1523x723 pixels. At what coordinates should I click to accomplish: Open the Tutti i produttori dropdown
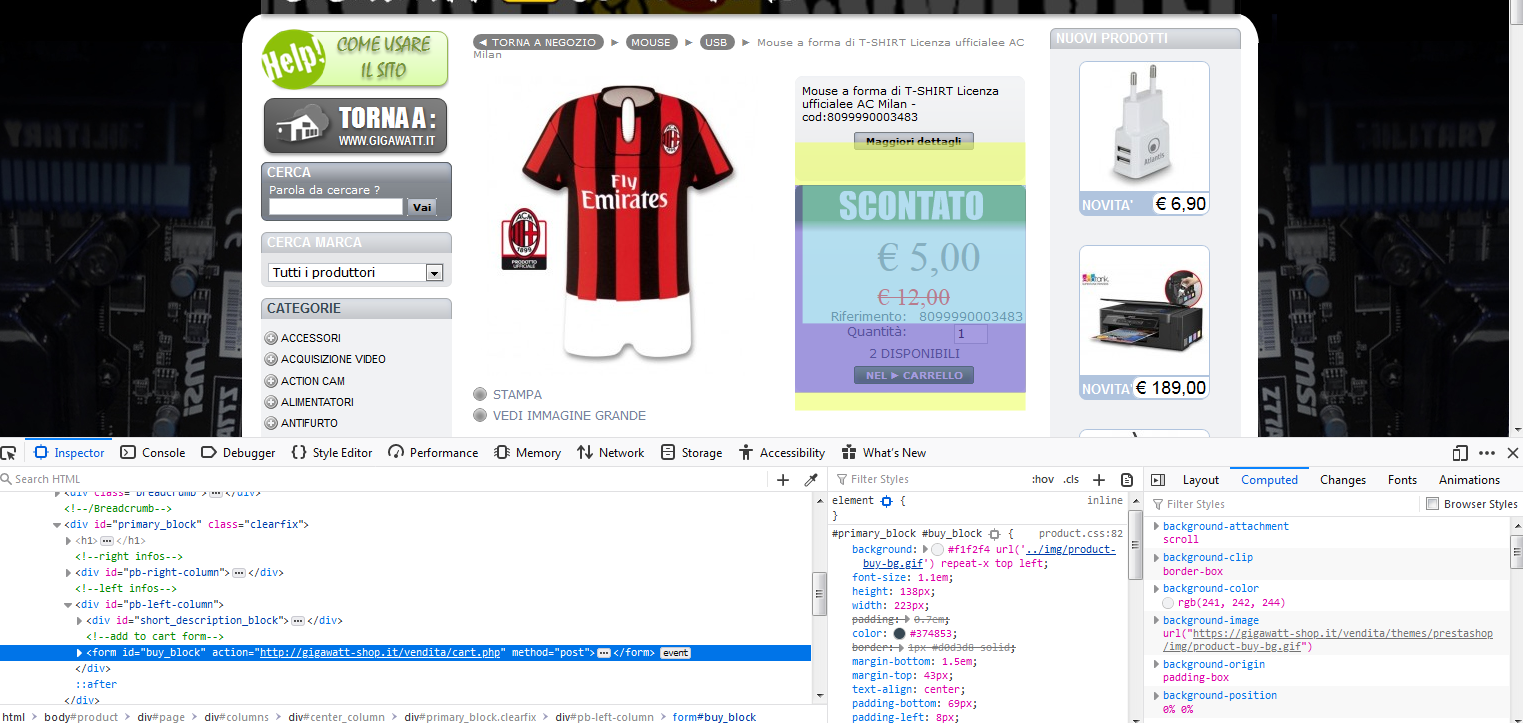point(355,272)
